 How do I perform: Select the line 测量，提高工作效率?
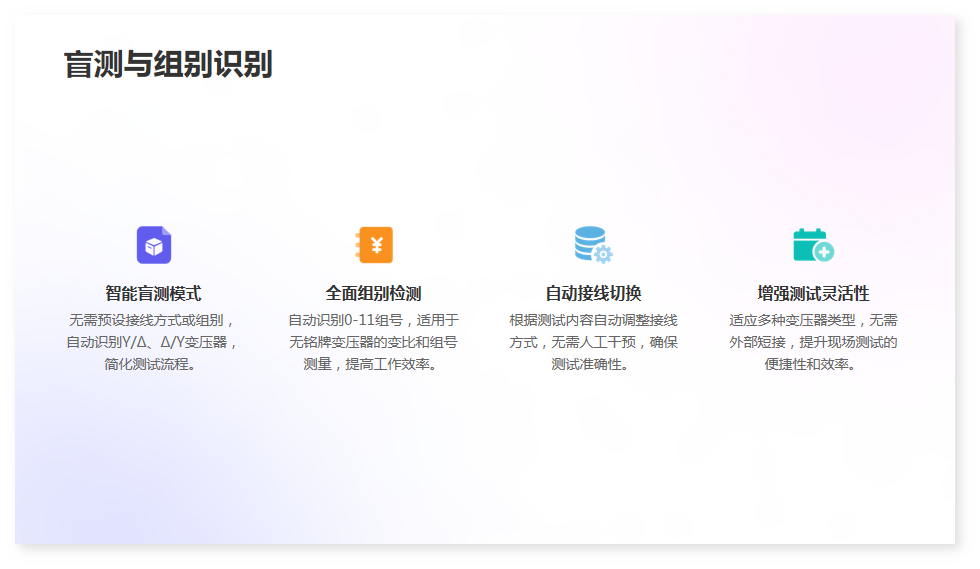[x=373, y=364]
